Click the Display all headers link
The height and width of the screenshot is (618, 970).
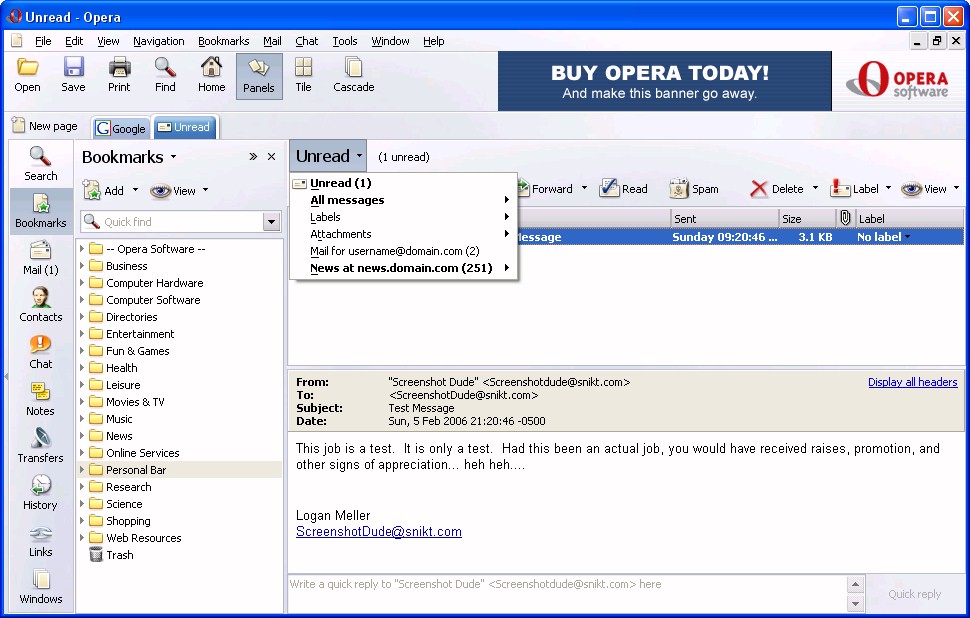tap(912, 382)
